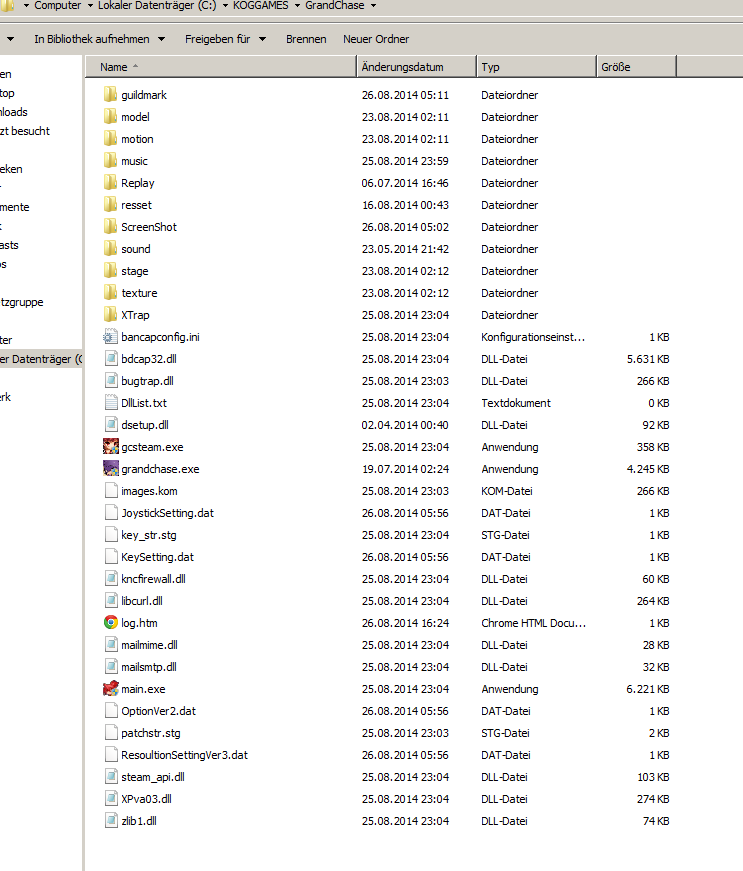Sort by the Größe column header

coord(636,67)
